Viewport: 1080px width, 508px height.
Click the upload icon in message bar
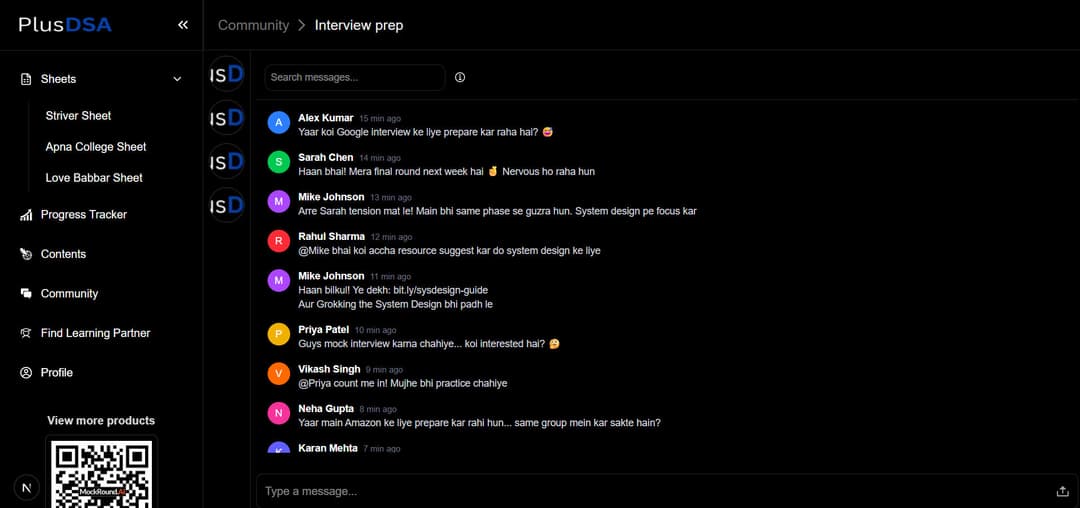1062,491
